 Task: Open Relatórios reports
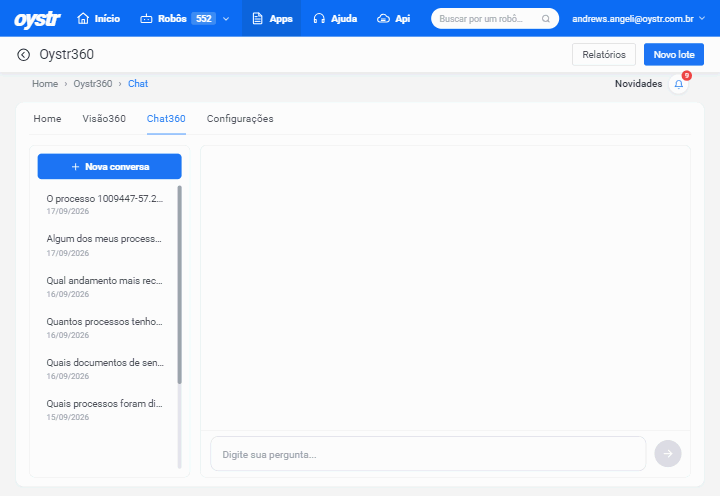604,55
